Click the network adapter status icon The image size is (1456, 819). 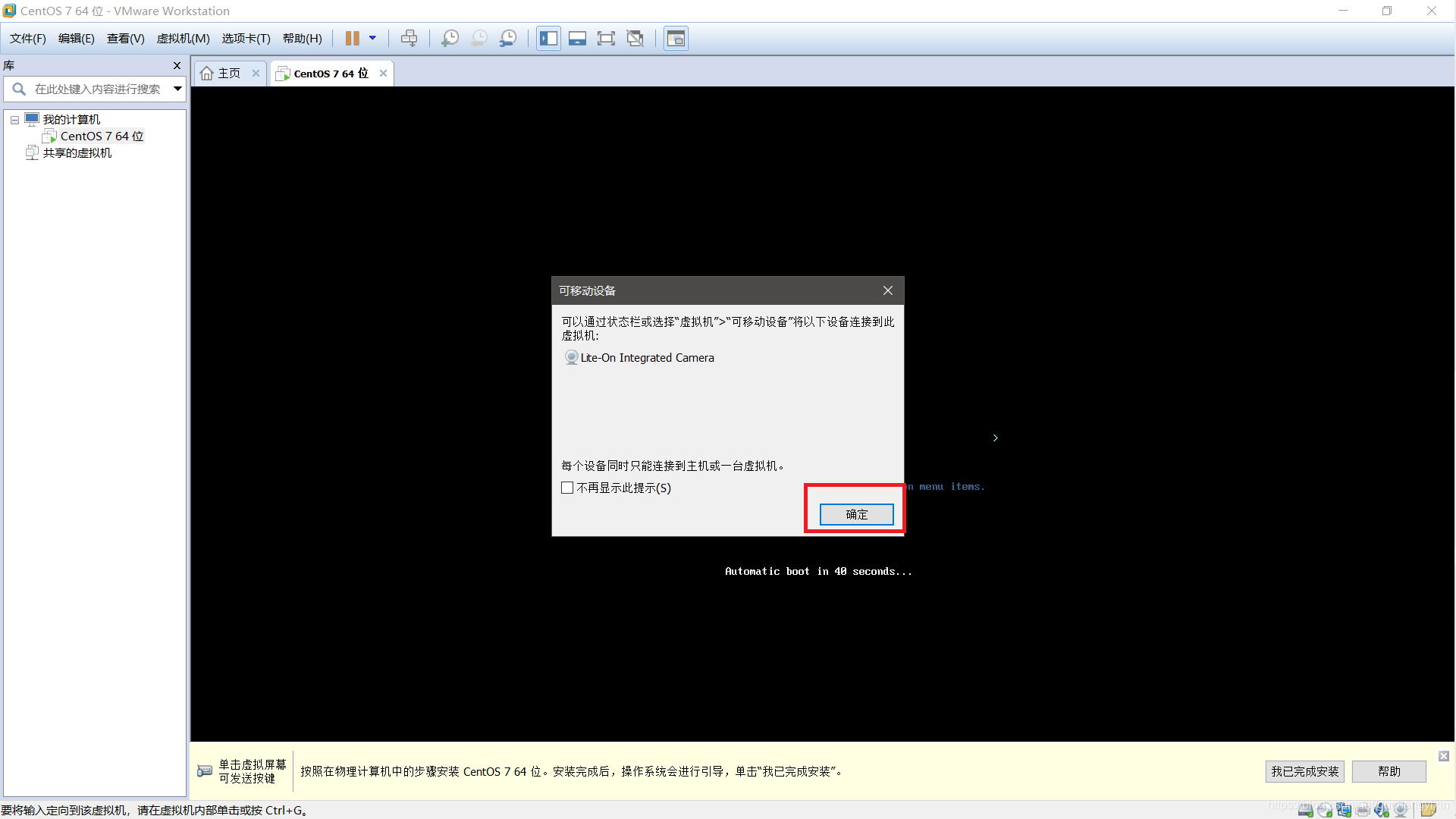click(x=1344, y=810)
